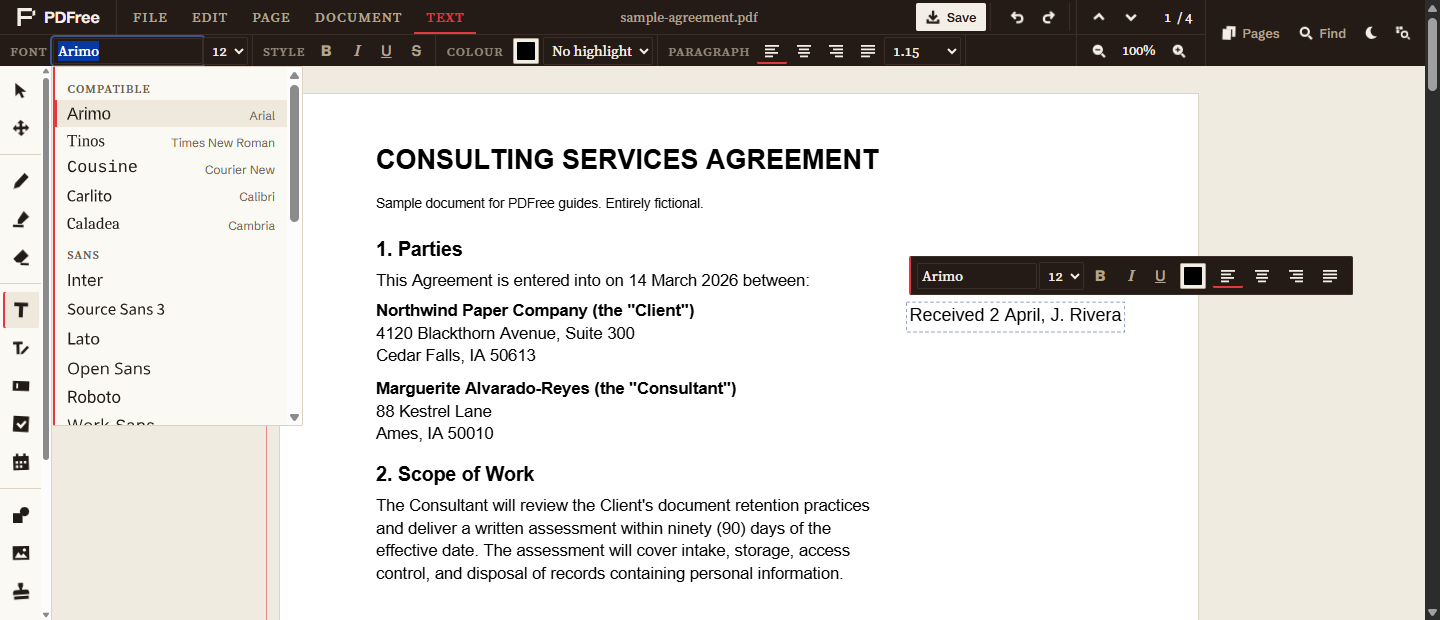
Task: Toggle underline in the top style bar
Action: coord(386,51)
